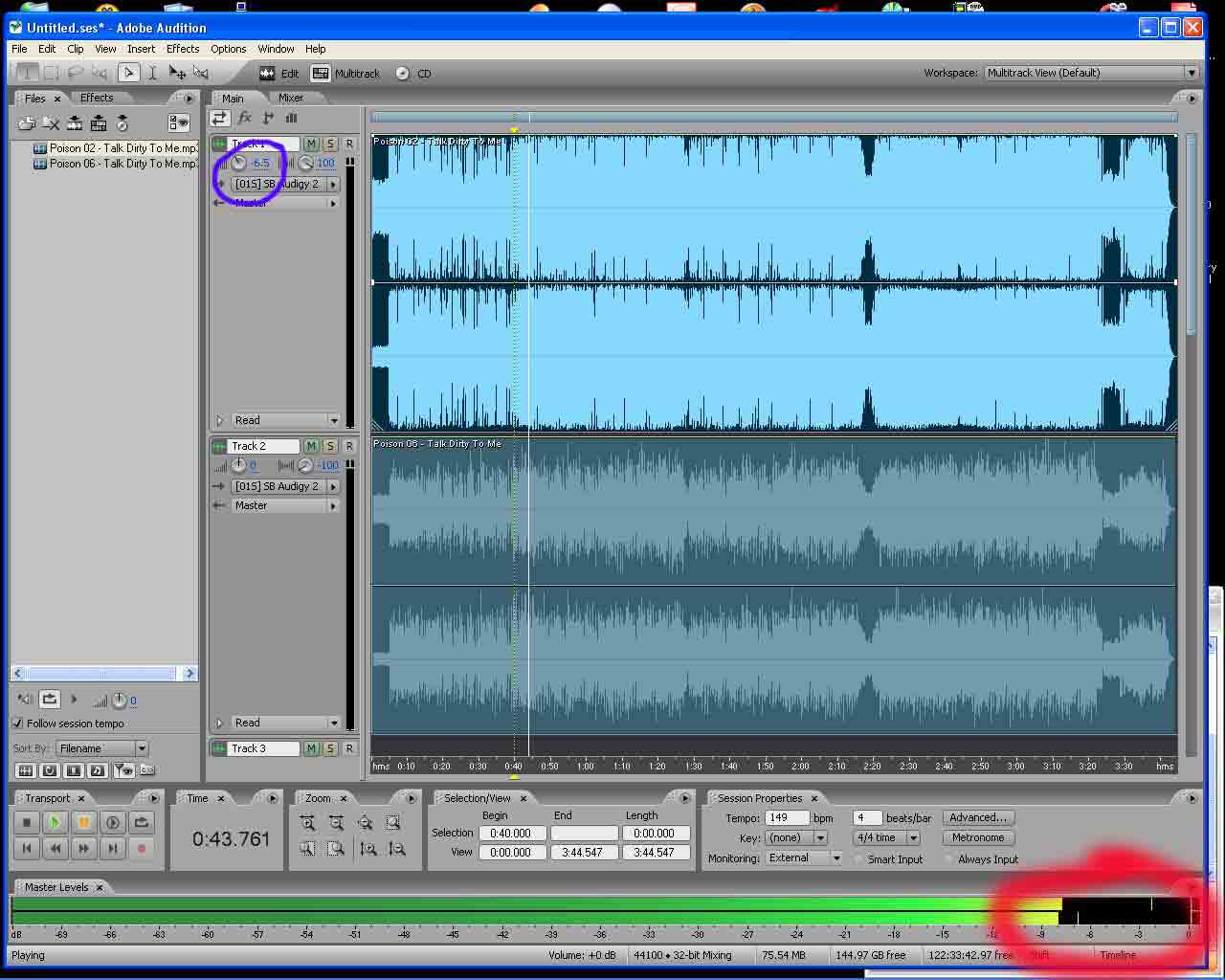
Task: Click the green Play button in Transport
Action: [x=56, y=822]
